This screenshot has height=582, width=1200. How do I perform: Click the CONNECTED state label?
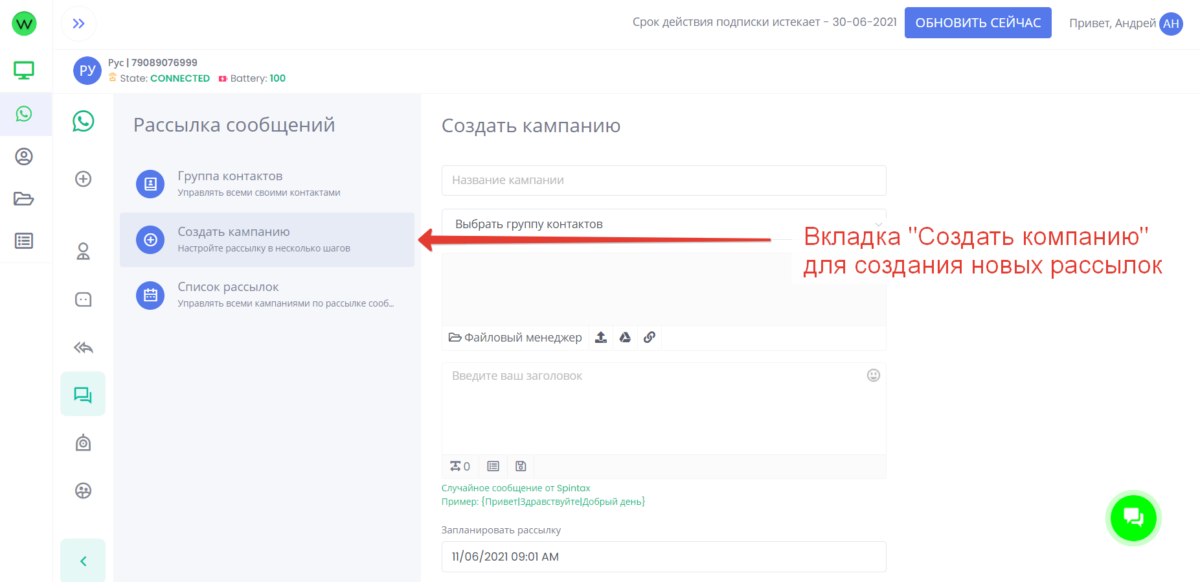(x=180, y=78)
